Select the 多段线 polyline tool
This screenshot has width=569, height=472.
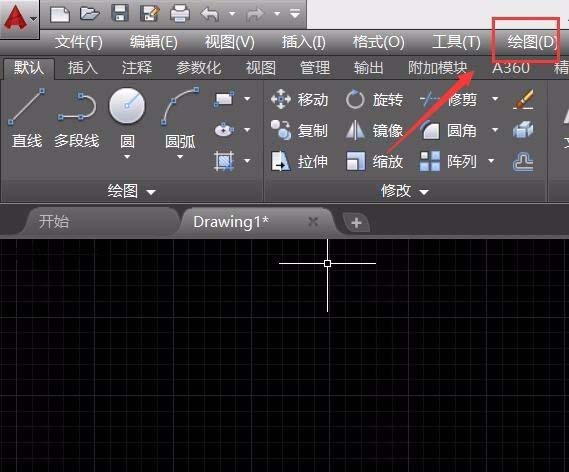click(x=77, y=118)
